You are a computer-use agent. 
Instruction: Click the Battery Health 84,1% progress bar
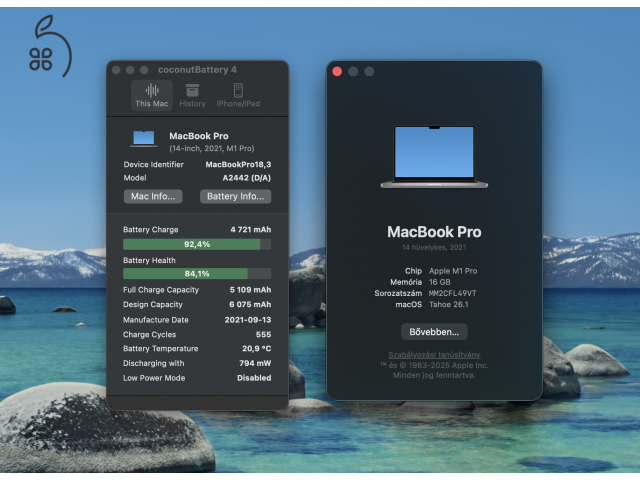pos(197,273)
